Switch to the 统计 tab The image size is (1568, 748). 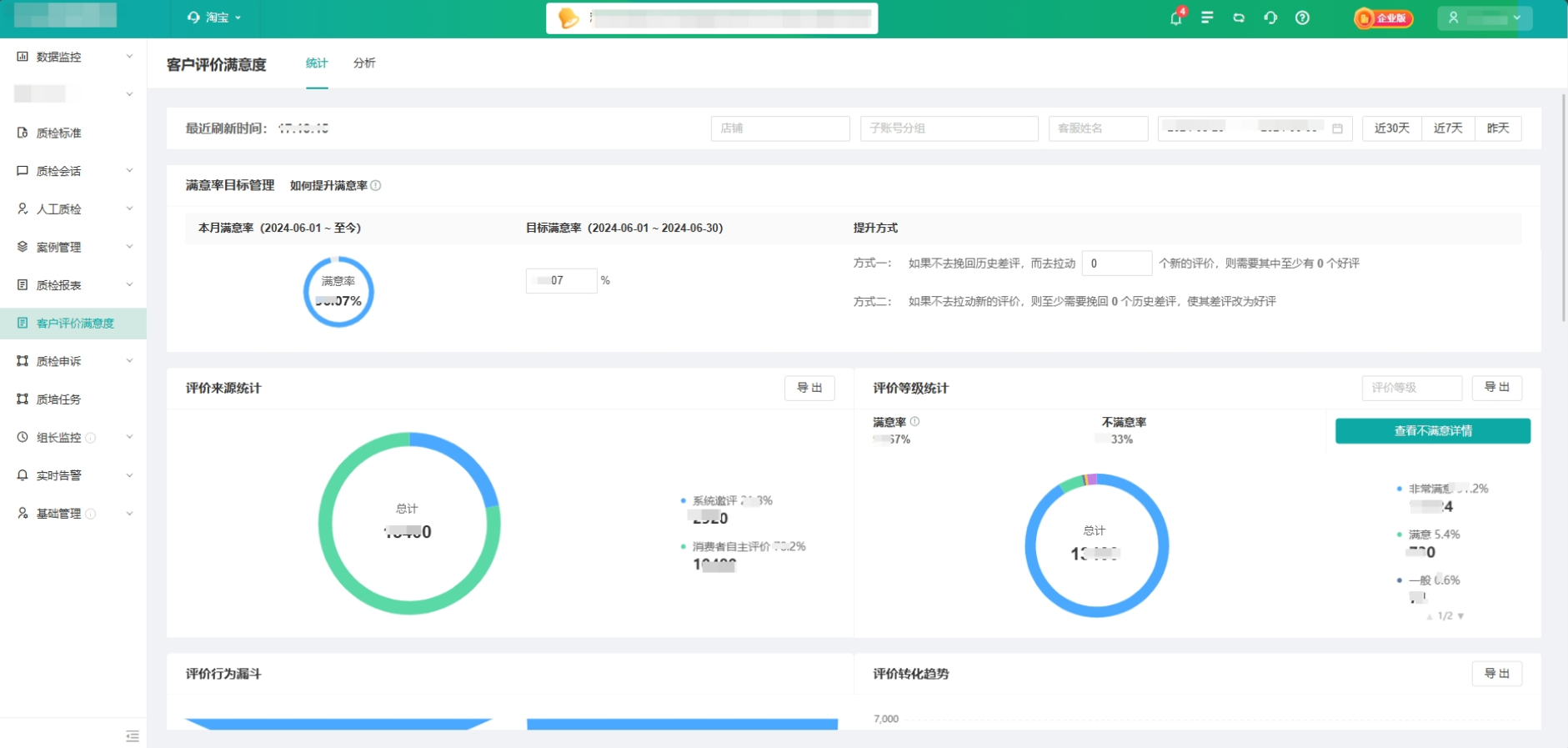pyautogui.click(x=317, y=63)
